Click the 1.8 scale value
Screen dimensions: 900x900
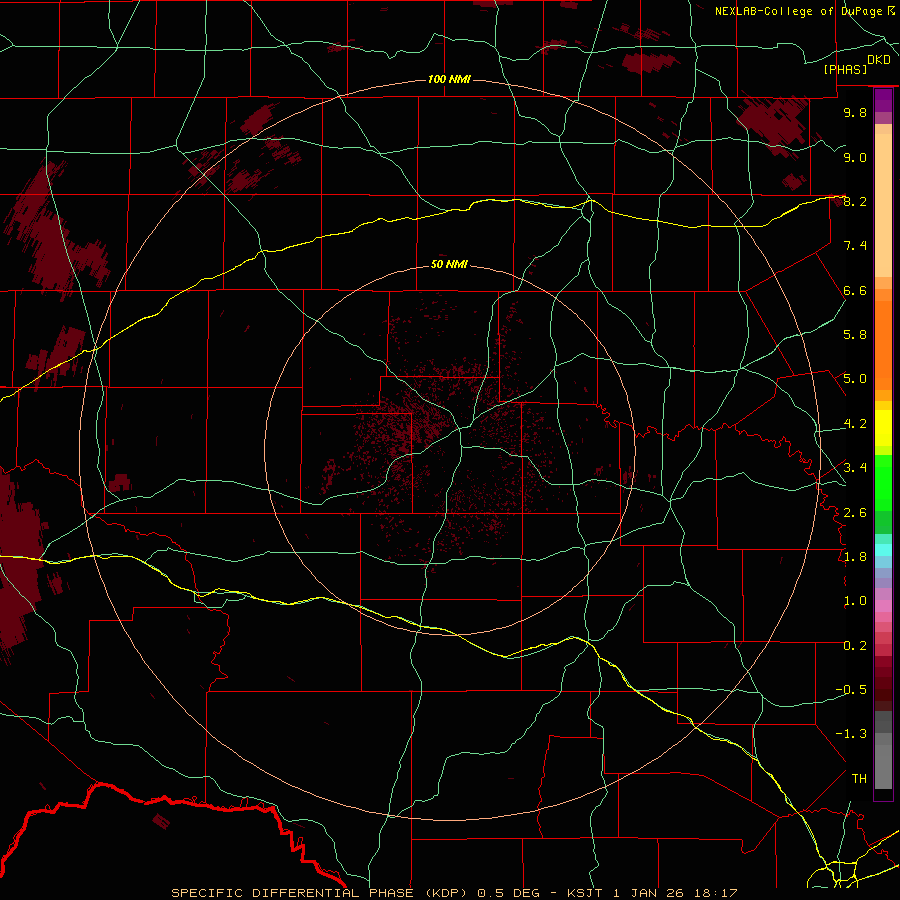[x=855, y=557]
